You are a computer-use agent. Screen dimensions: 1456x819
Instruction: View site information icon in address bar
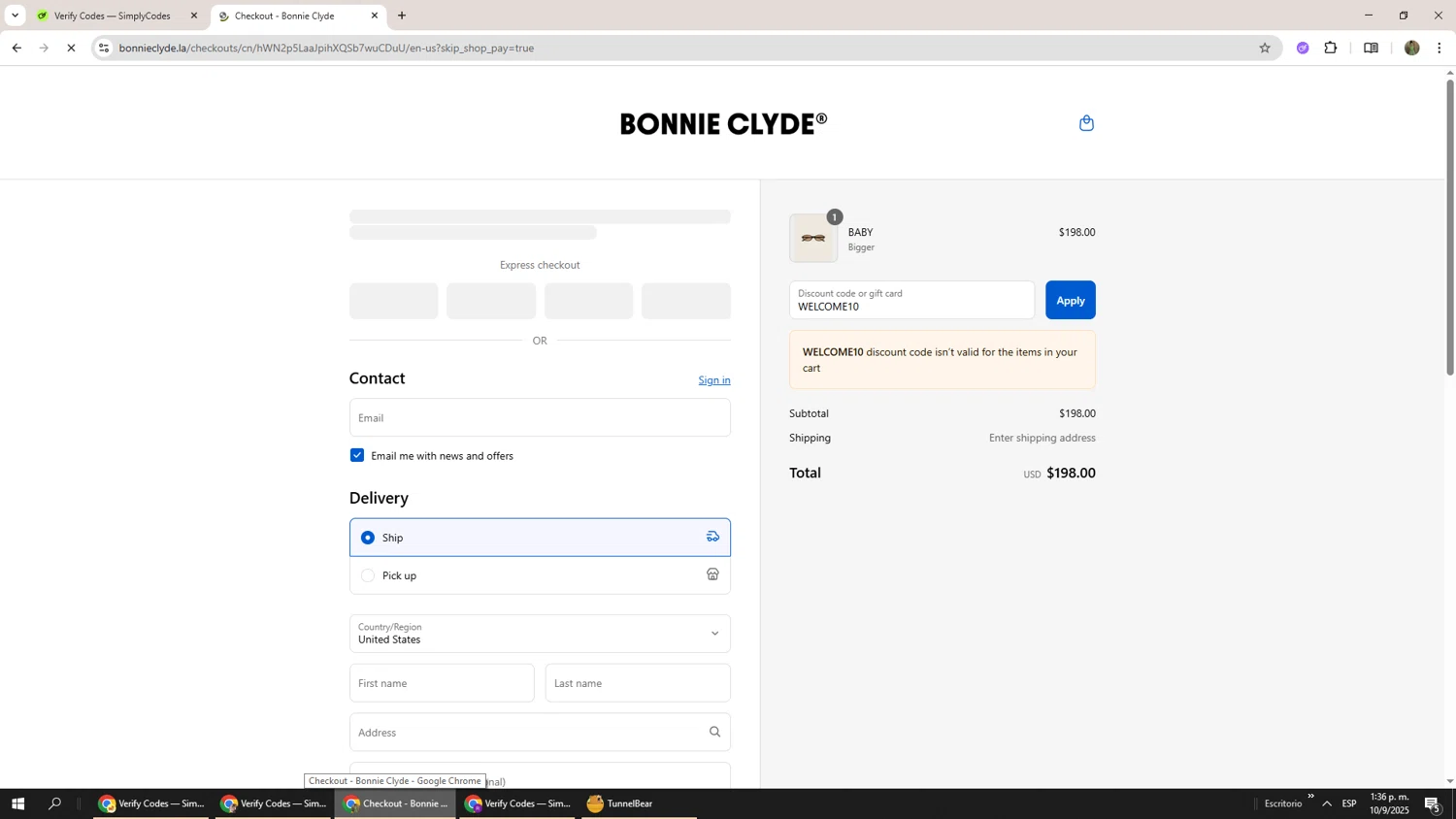tap(104, 48)
